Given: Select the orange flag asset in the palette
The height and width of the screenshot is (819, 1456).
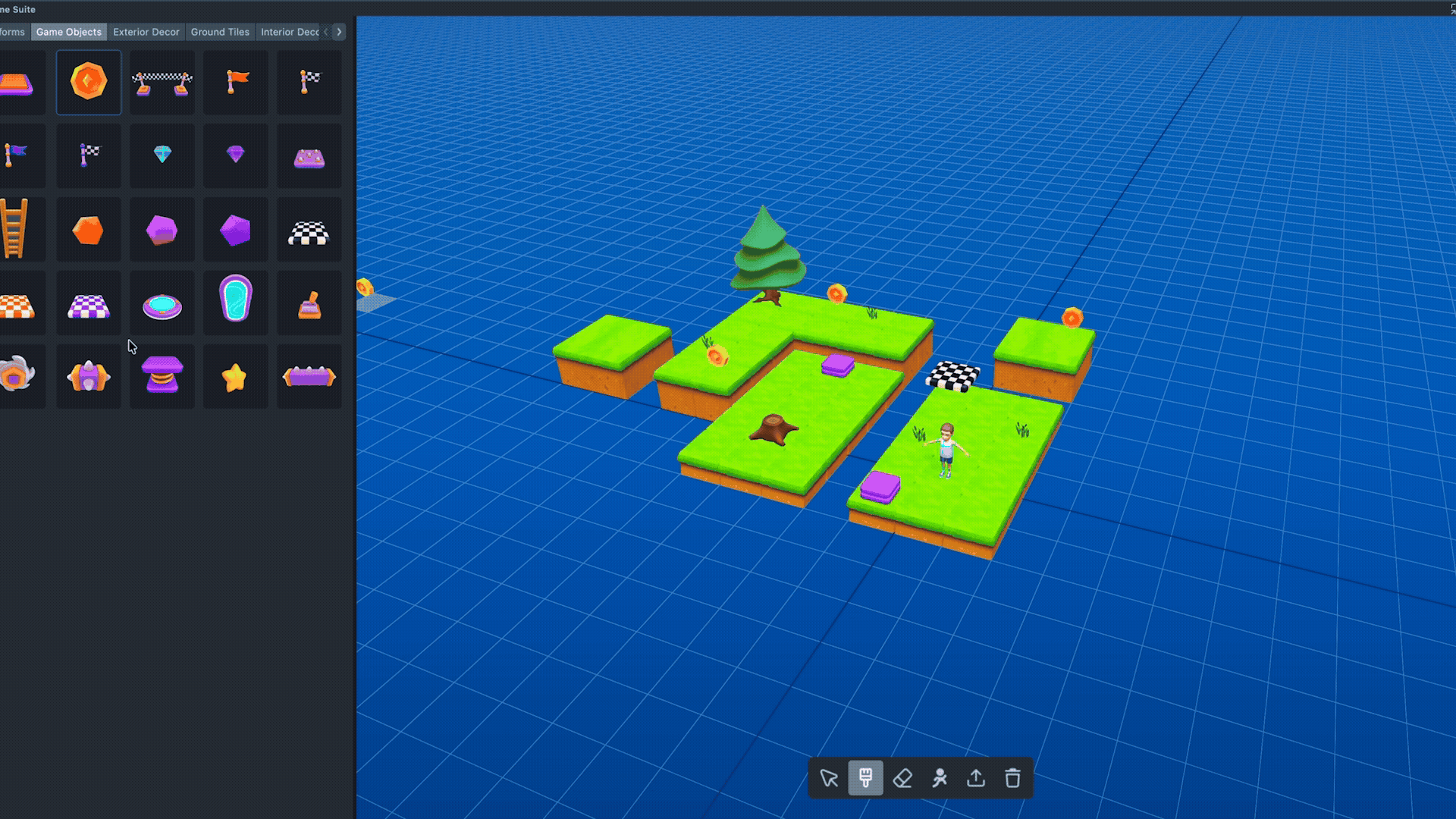Looking at the screenshot, I should [x=235, y=83].
